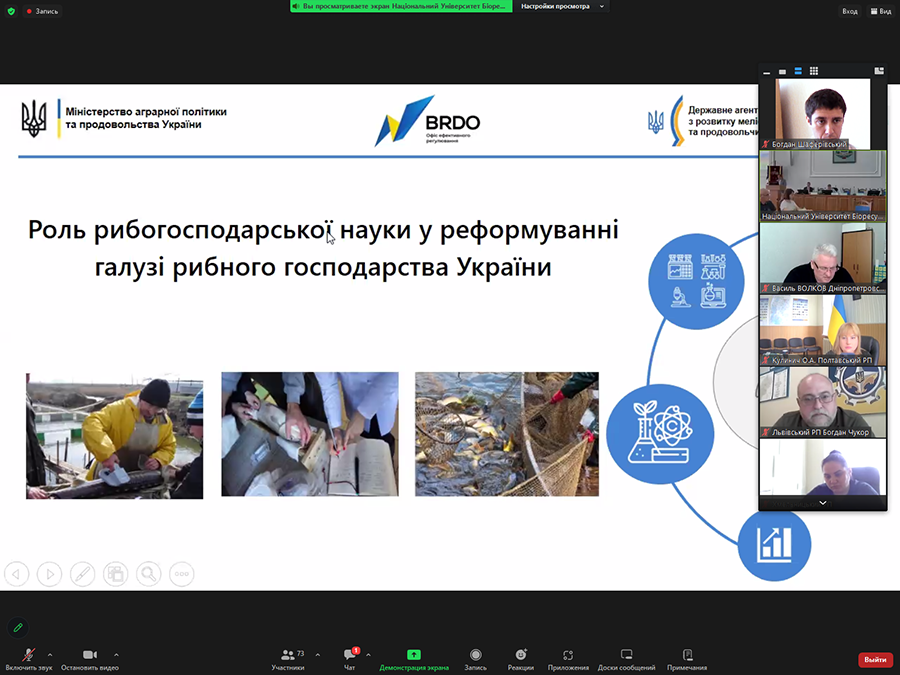This screenshot has width=900, height=675.
Task: Open the Настройки просмотра dropdown
Action: (562, 6)
